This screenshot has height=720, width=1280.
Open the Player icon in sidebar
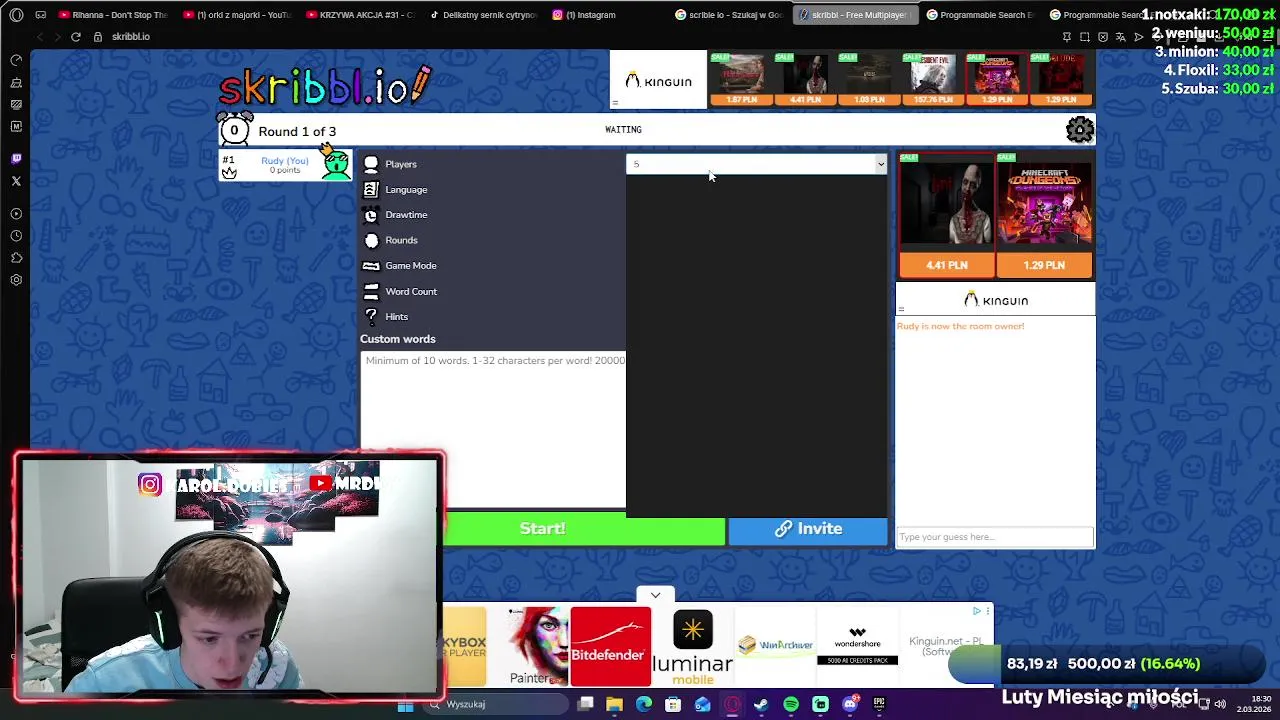tap(16, 214)
